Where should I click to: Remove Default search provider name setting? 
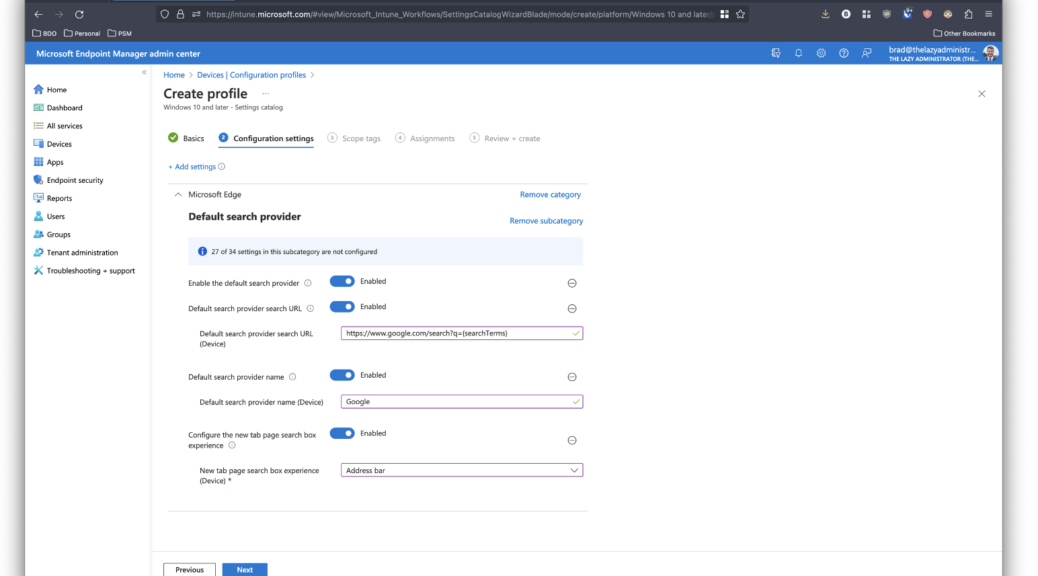(572, 377)
